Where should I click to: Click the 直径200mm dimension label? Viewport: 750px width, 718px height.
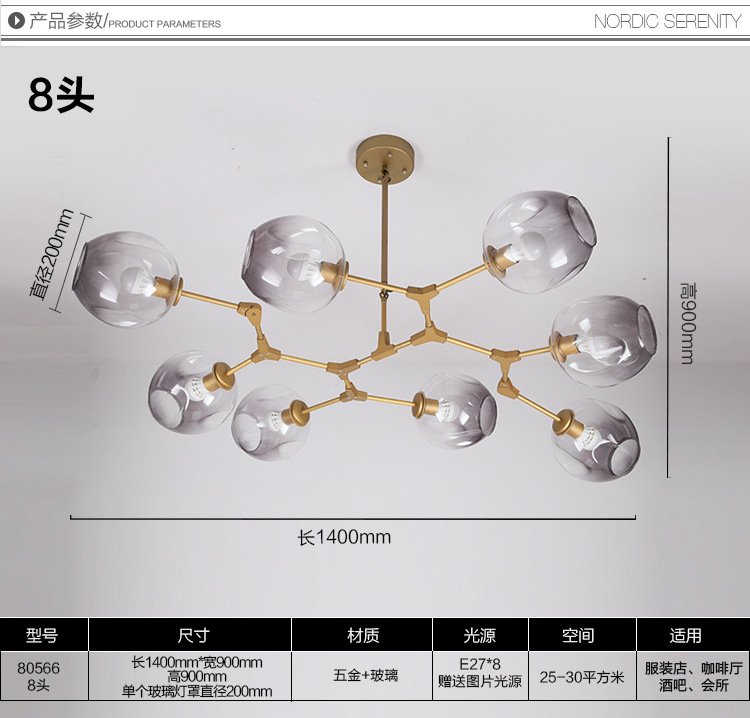coord(51,254)
